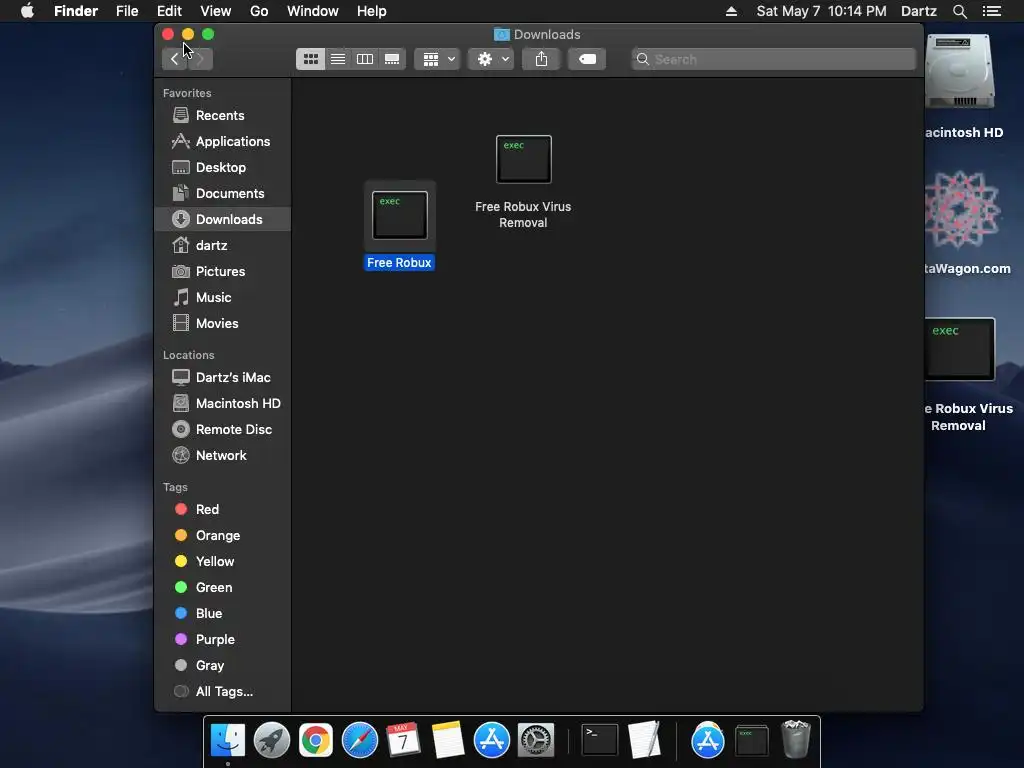Image resolution: width=1024 pixels, height=768 pixels.
Task: Open the Edit menu
Action: click(169, 11)
